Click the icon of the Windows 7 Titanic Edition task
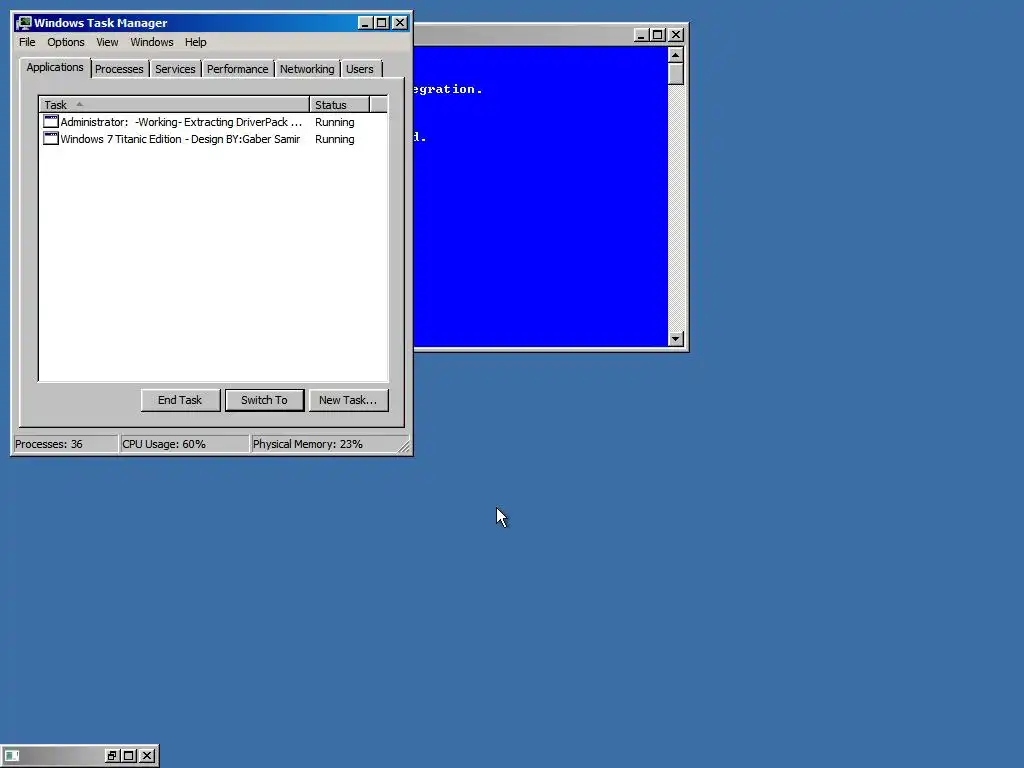This screenshot has width=1024, height=768. point(50,138)
